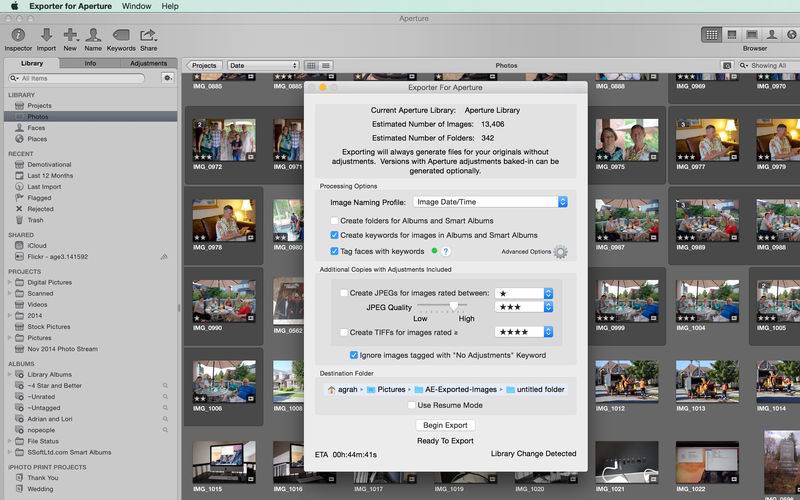This screenshot has height=500, width=800.
Task: Click Pictures in destination folder path
Action: click(386, 389)
